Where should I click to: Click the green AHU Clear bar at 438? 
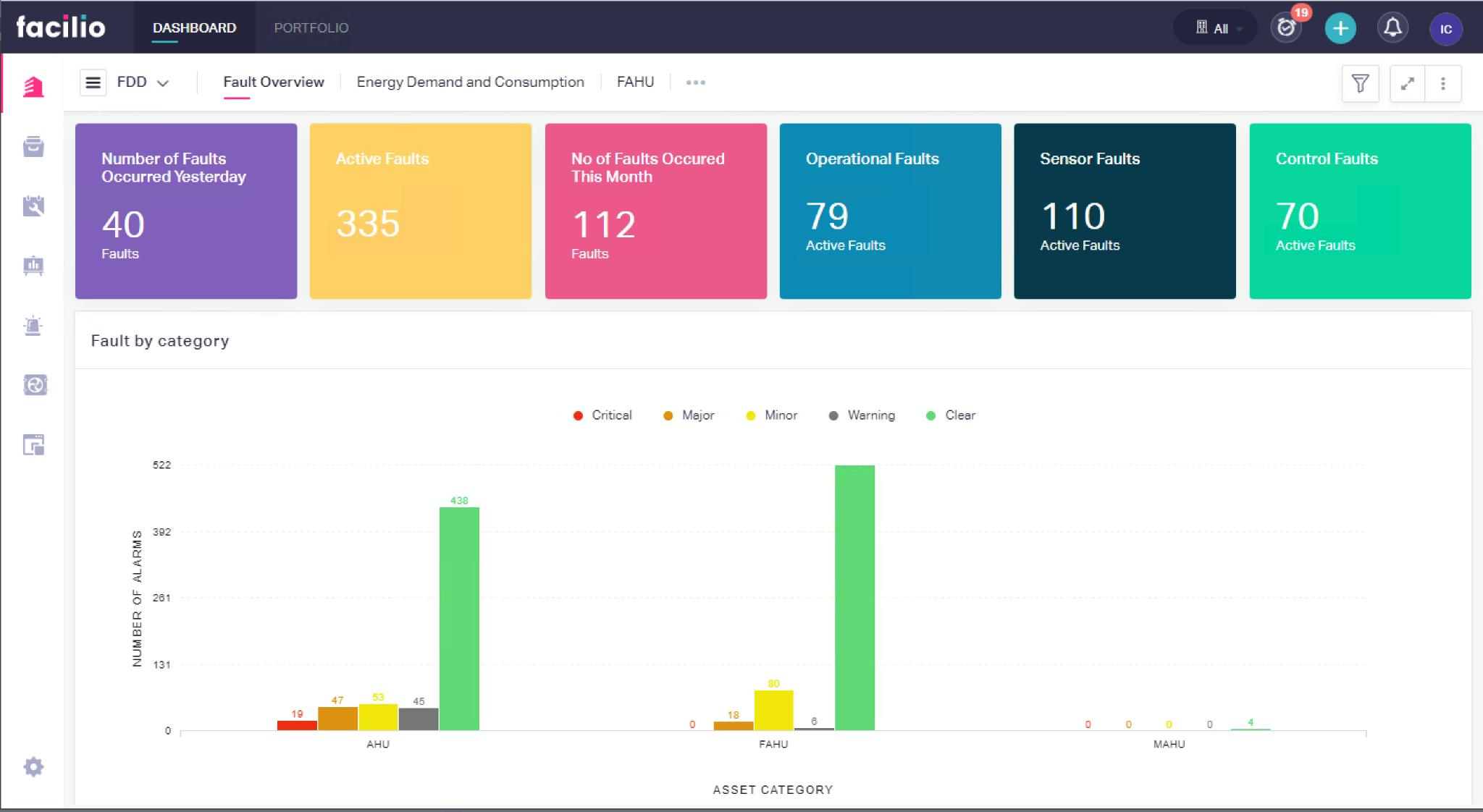459,618
